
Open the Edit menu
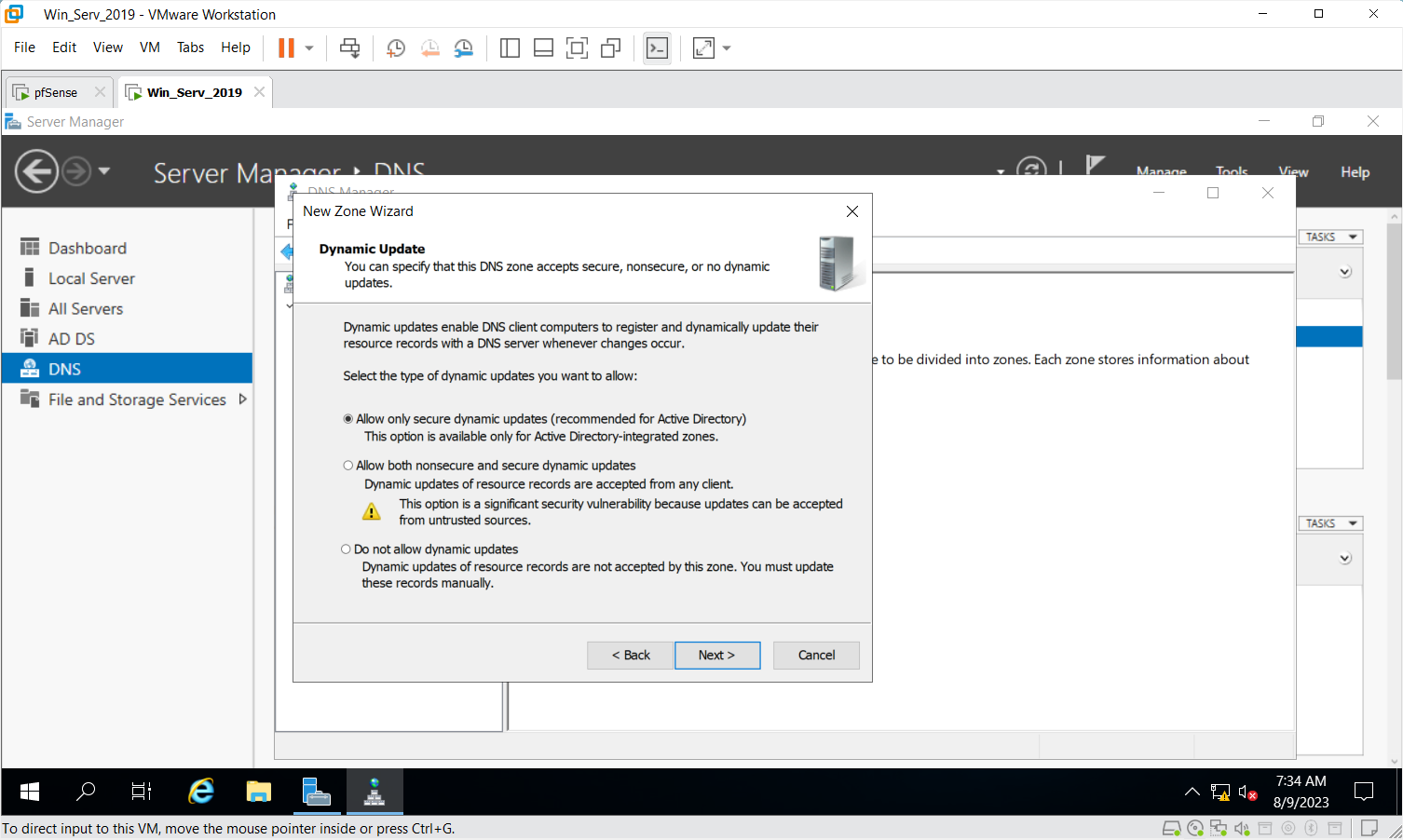pyautogui.click(x=64, y=47)
